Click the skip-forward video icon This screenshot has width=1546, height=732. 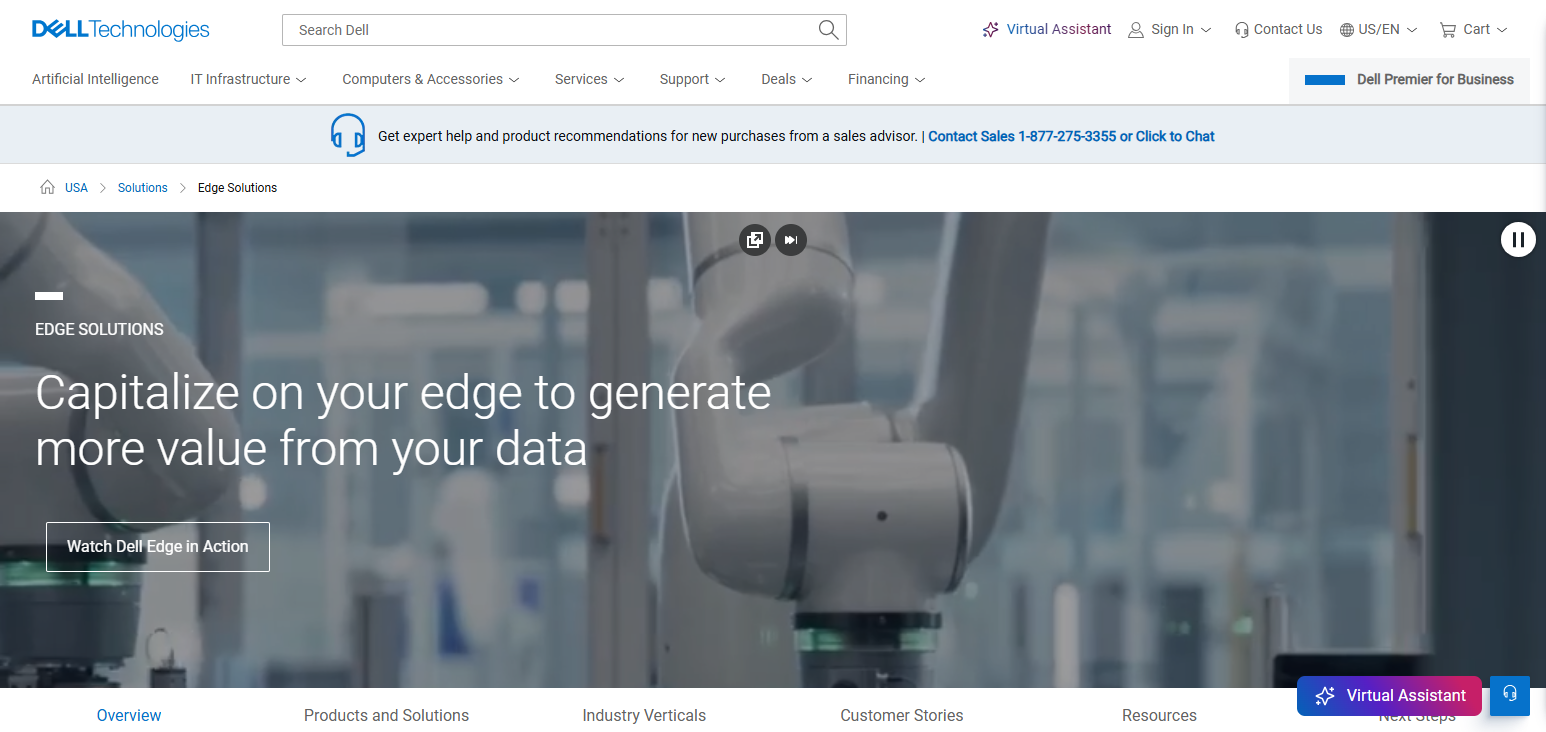tap(791, 240)
